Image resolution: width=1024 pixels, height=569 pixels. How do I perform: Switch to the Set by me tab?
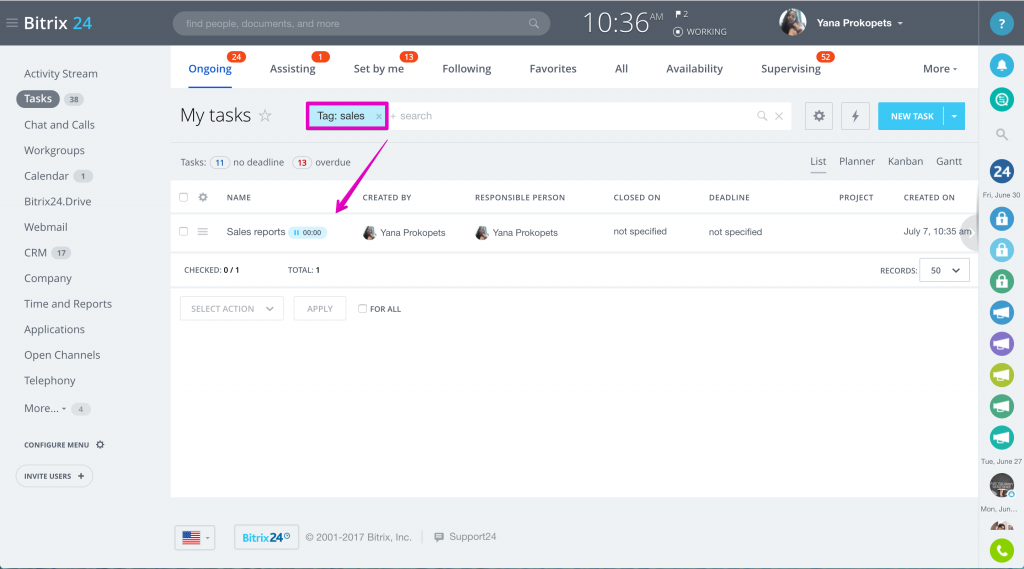tap(379, 69)
